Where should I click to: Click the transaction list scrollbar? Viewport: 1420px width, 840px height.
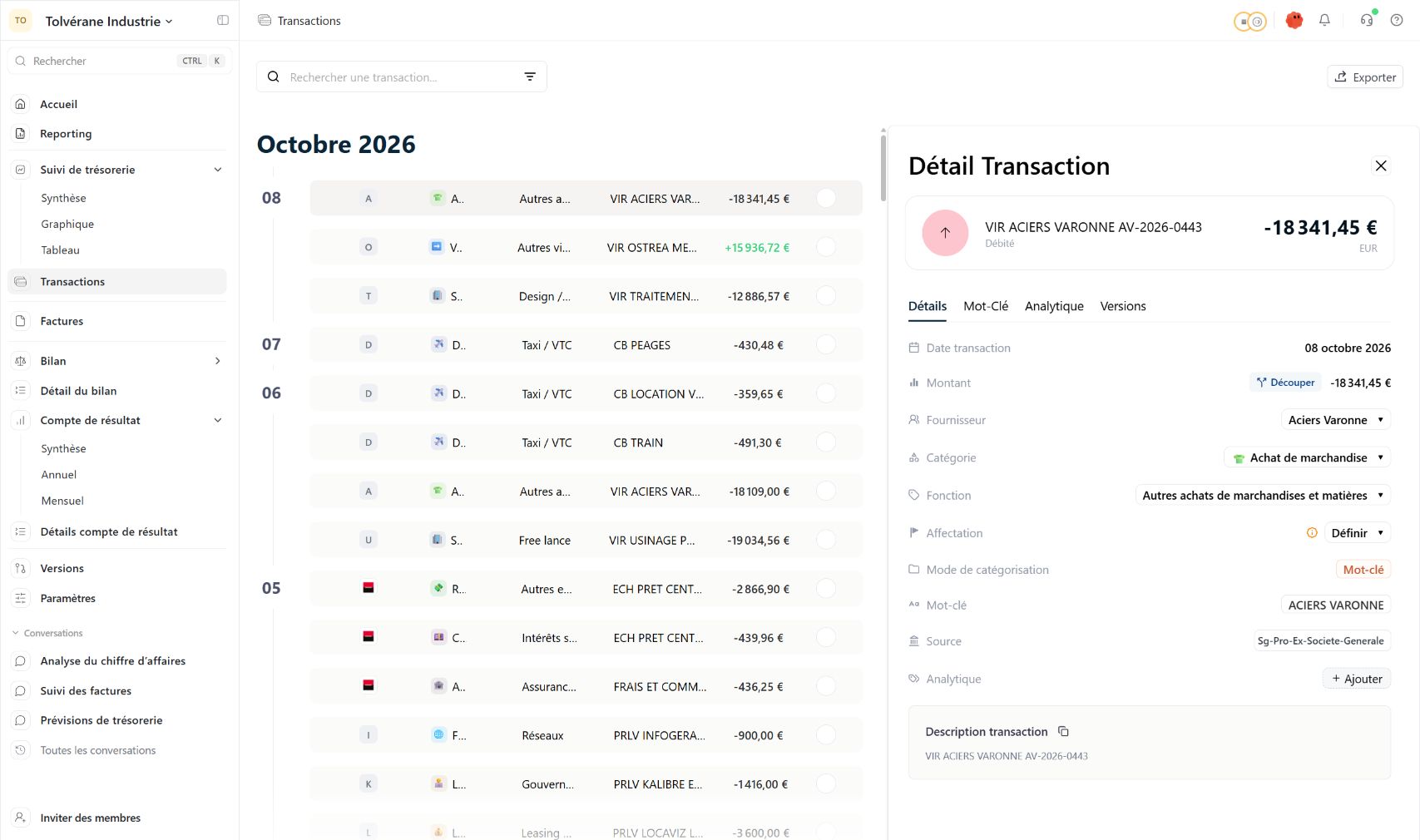(883, 166)
